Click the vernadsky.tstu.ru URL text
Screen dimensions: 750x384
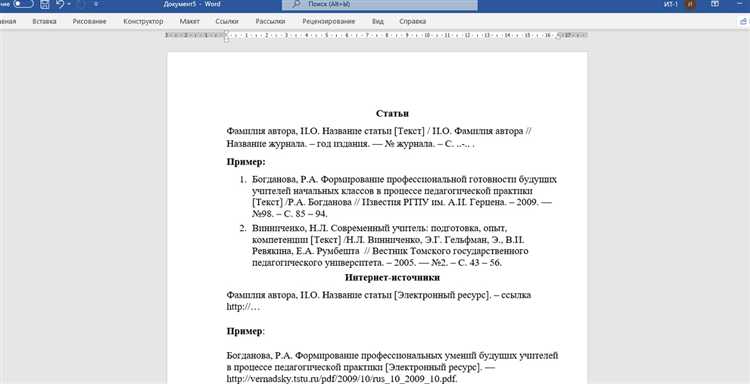point(342,379)
